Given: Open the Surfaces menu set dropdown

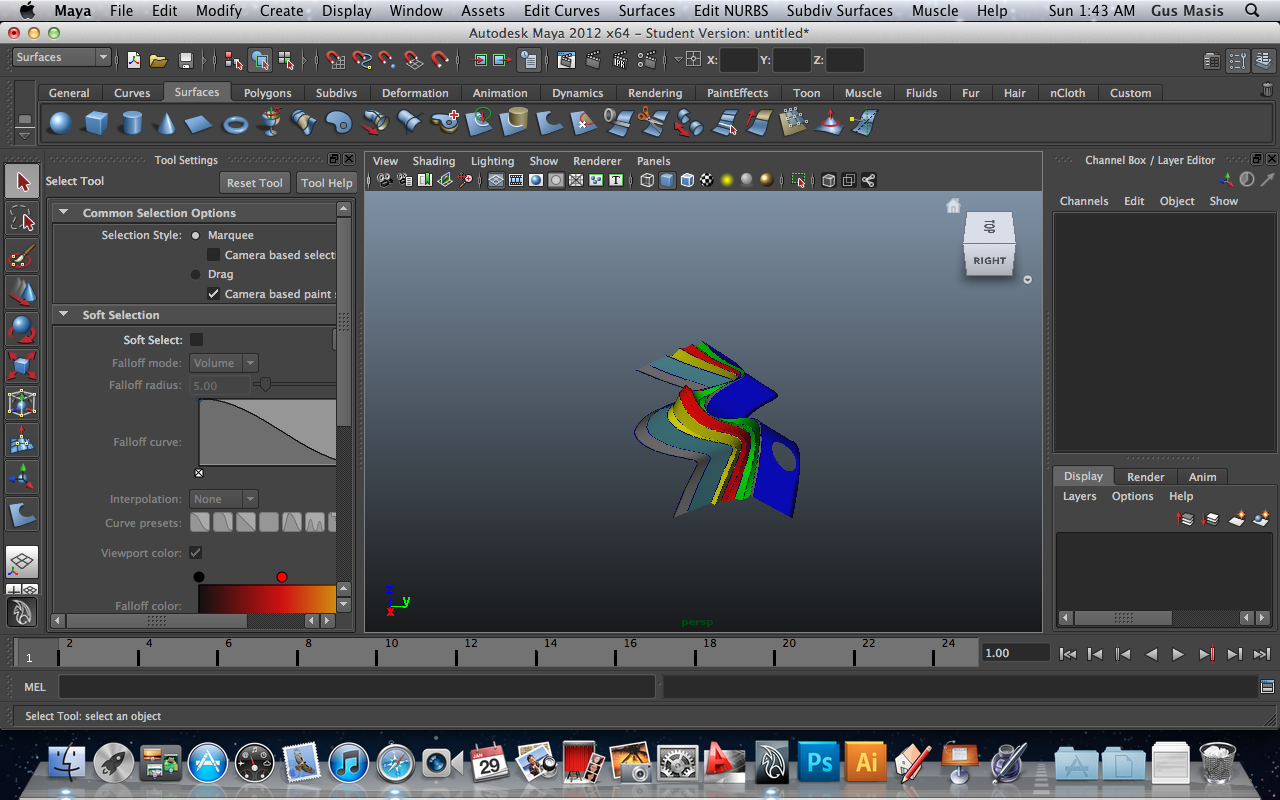Looking at the screenshot, I should (61, 57).
